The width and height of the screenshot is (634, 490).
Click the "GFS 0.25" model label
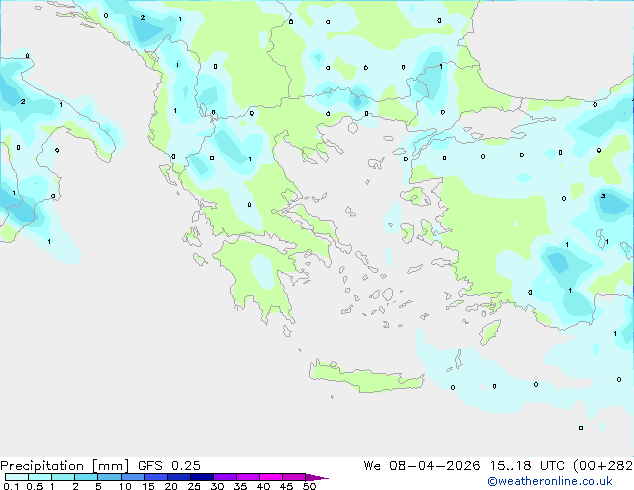(169, 465)
